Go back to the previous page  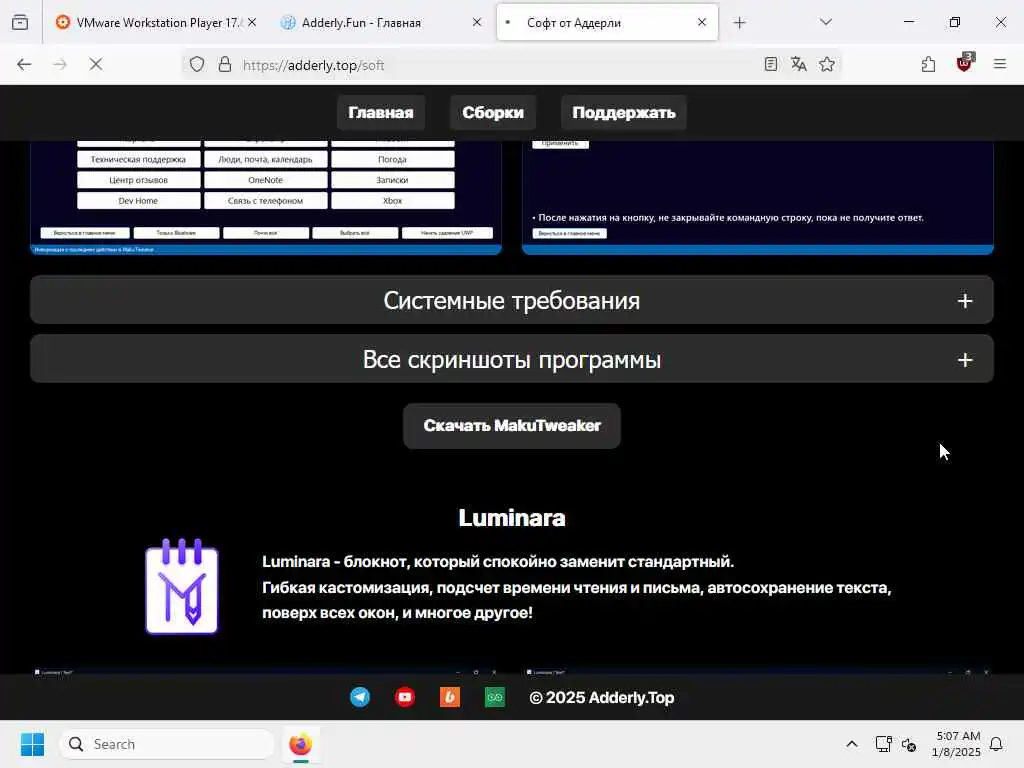[24, 65]
